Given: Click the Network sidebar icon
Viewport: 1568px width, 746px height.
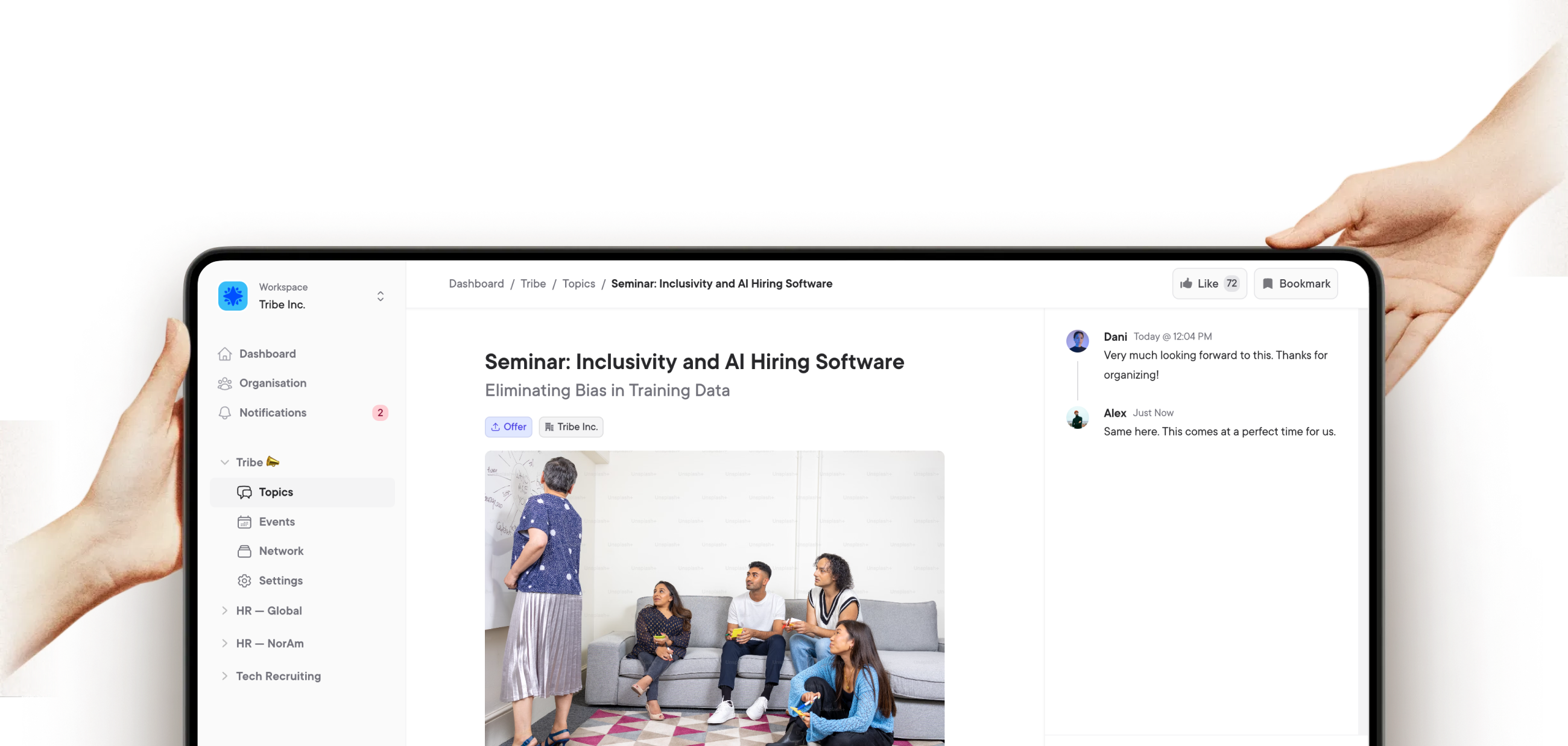Looking at the screenshot, I should click(244, 551).
